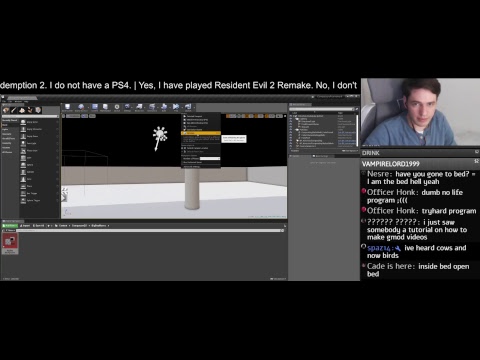Collapse the Lighting folder in World Outliner

(x=295, y=119)
